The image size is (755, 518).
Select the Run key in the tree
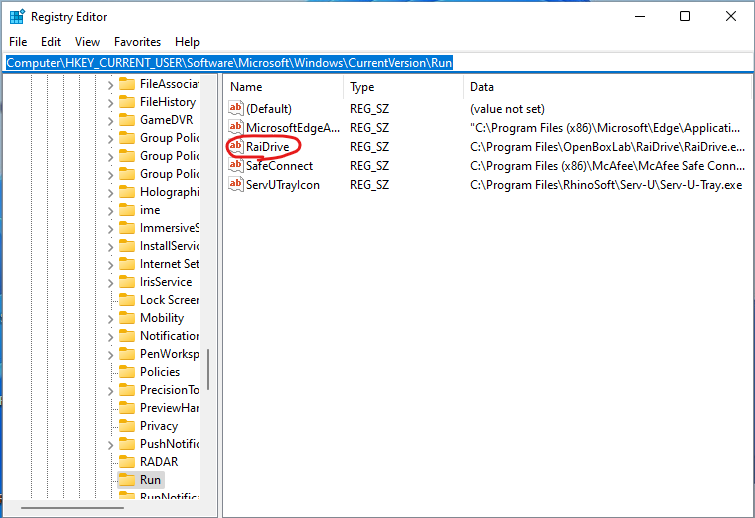tap(150, 480)
